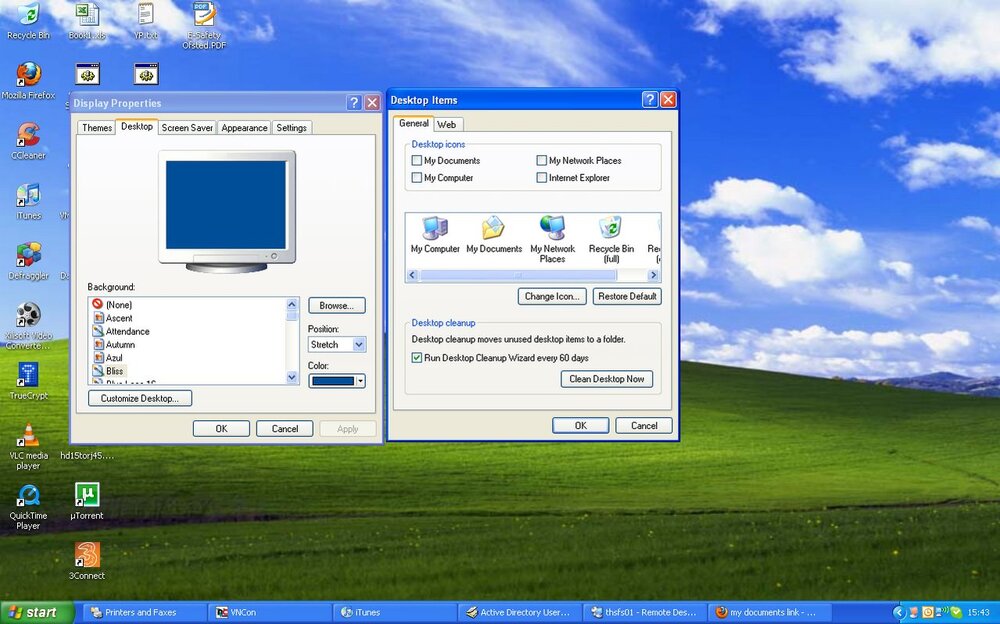Switch to thsfs01 Remote Desktop taskbar item
The image size is (1000, 624).
(x=643, y=613)
